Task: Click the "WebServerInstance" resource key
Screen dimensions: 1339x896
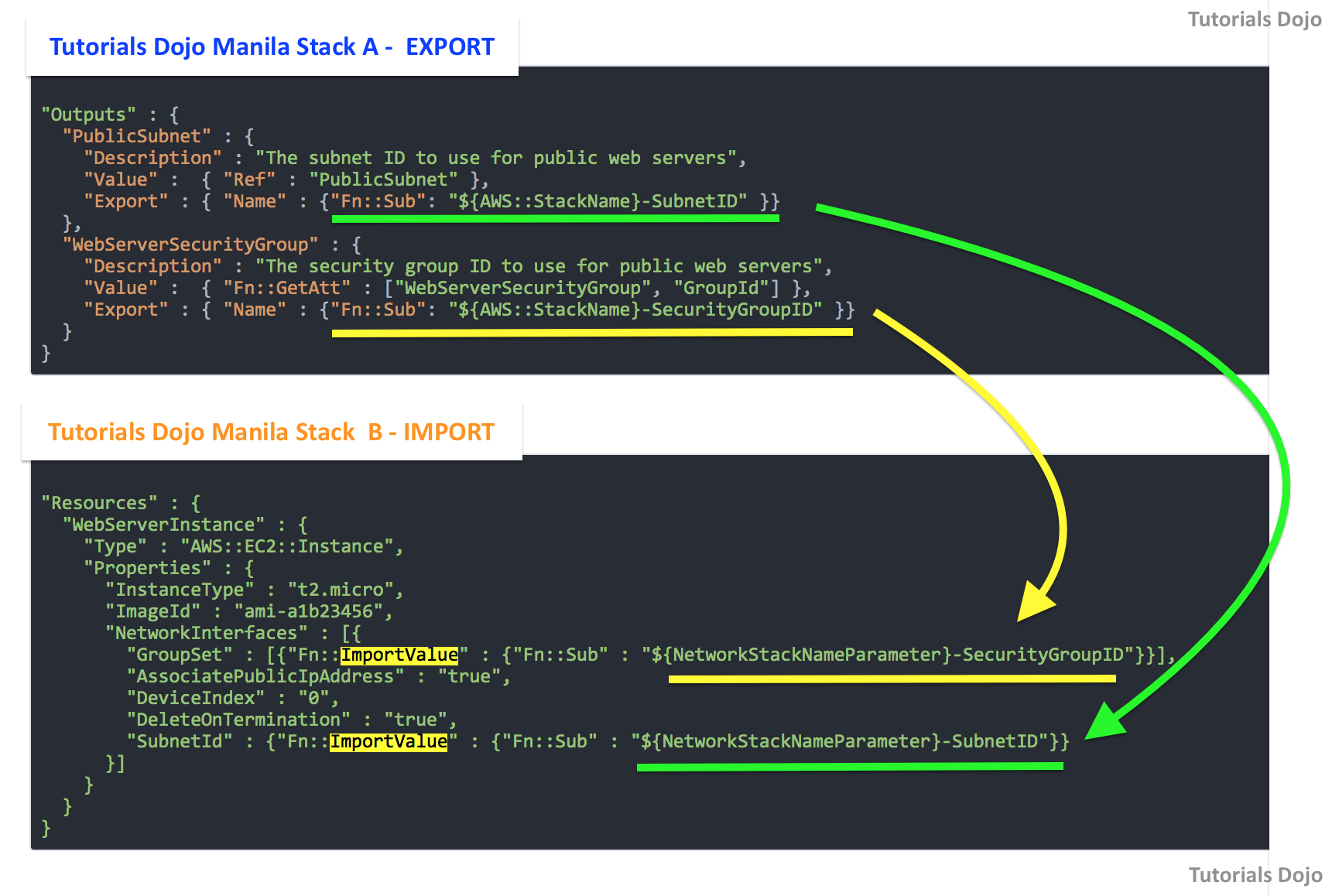Action: 163,525
